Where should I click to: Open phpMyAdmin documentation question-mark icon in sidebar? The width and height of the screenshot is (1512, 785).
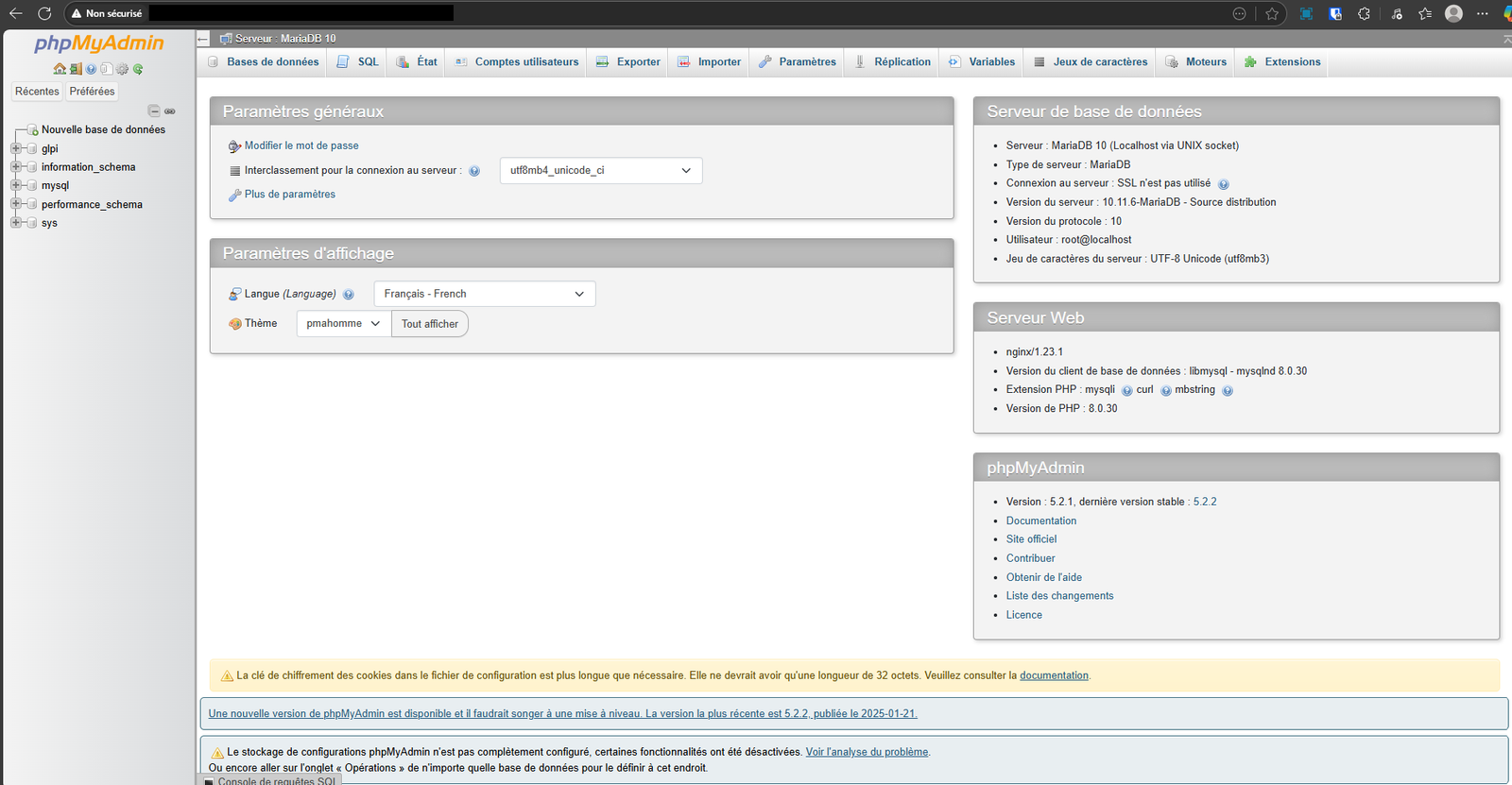[91, 69]
